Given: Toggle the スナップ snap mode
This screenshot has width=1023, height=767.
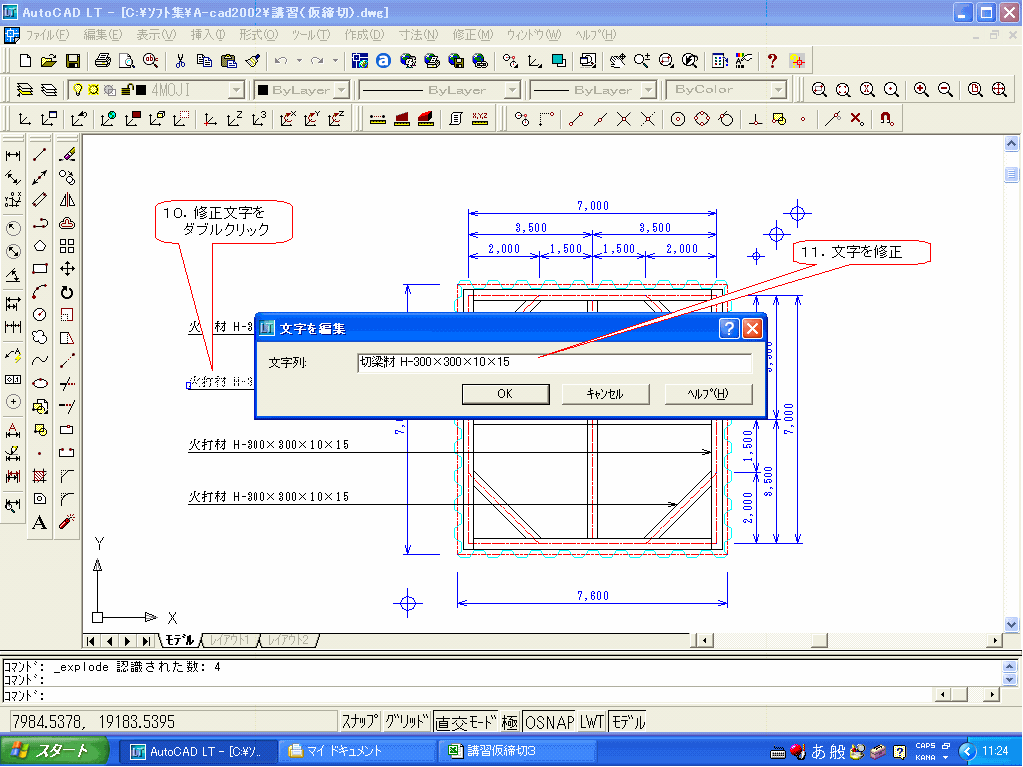Looking at the screenshot, I should (359, 721).
